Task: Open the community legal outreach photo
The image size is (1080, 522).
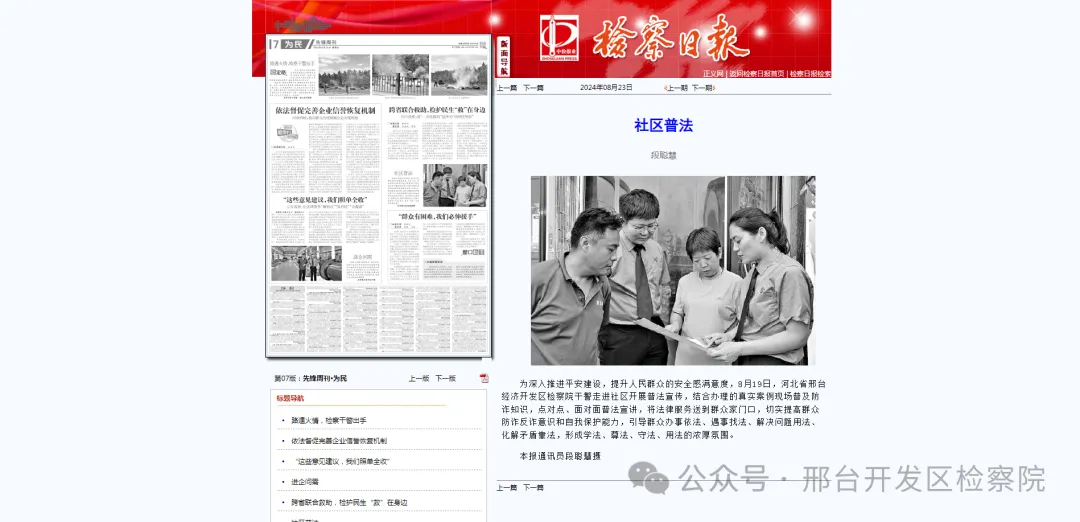Action: pos(673,270)
